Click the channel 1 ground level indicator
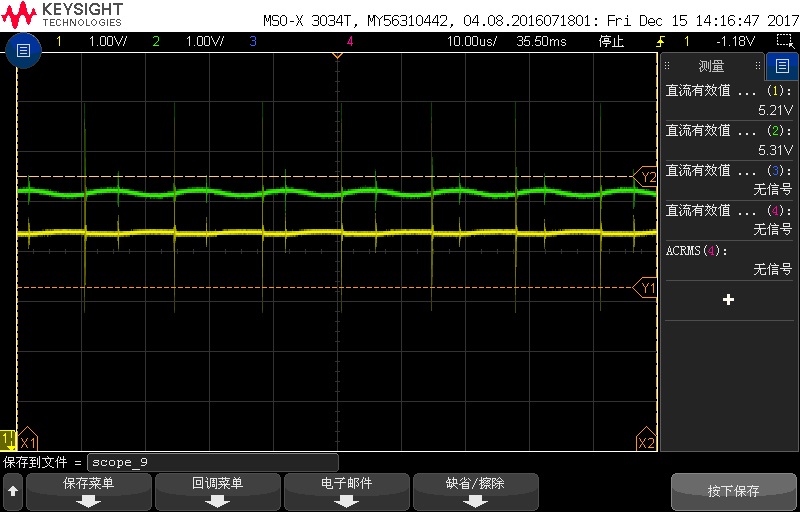 click(x=7, y=439)
